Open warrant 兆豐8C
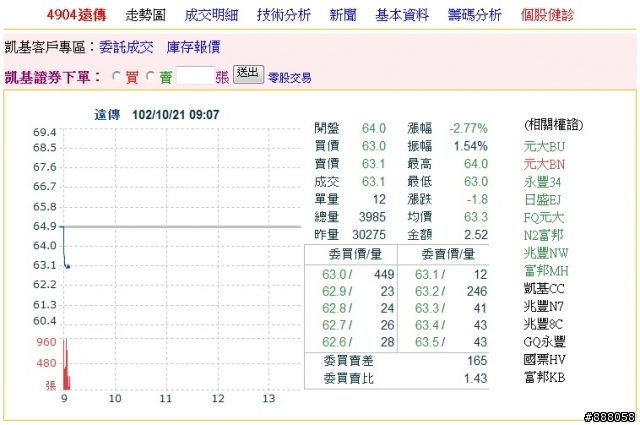 pos(543,324)
